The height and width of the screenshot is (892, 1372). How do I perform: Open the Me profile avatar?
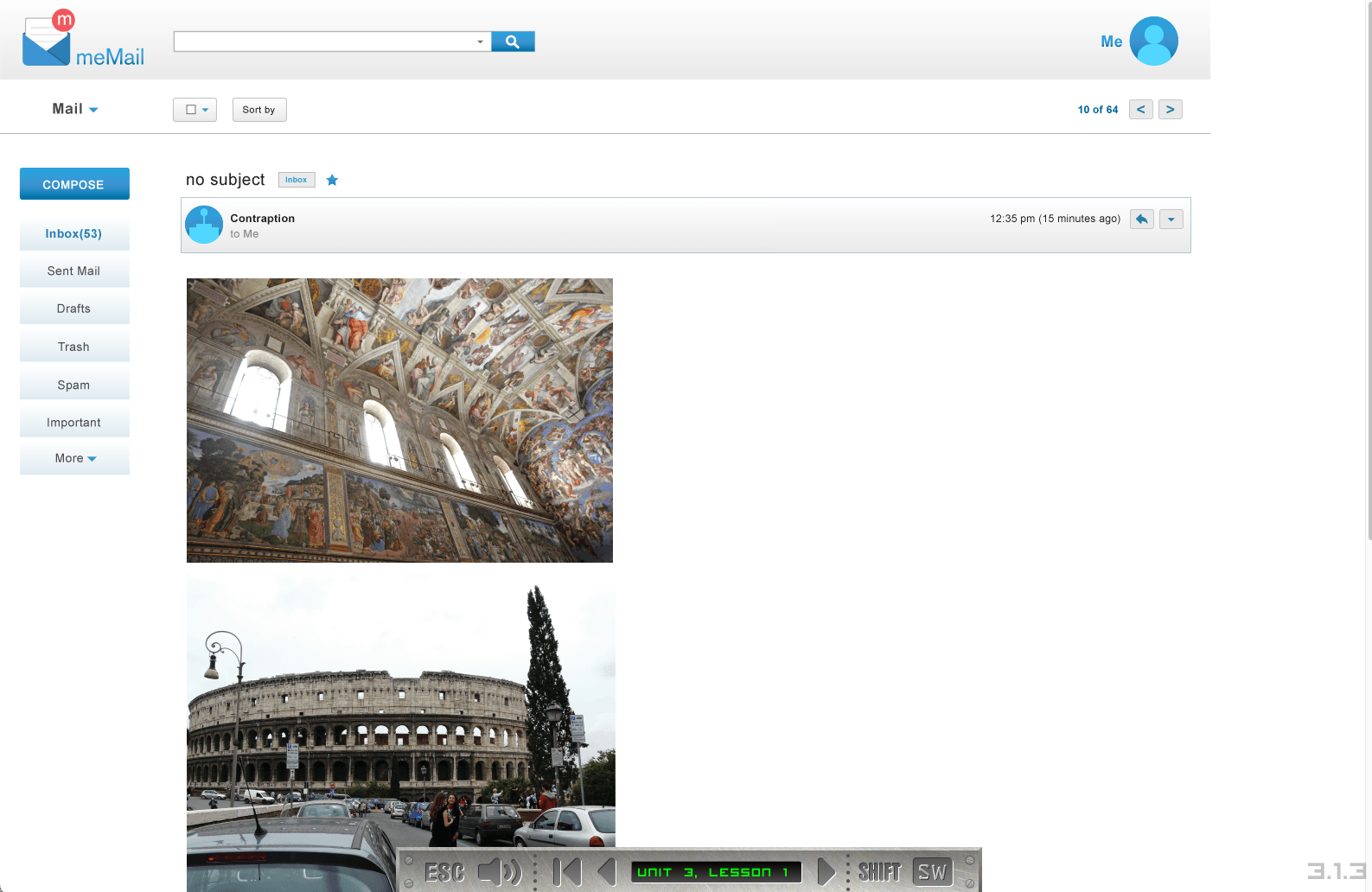pyautogui.click(x=1153, y=41)
